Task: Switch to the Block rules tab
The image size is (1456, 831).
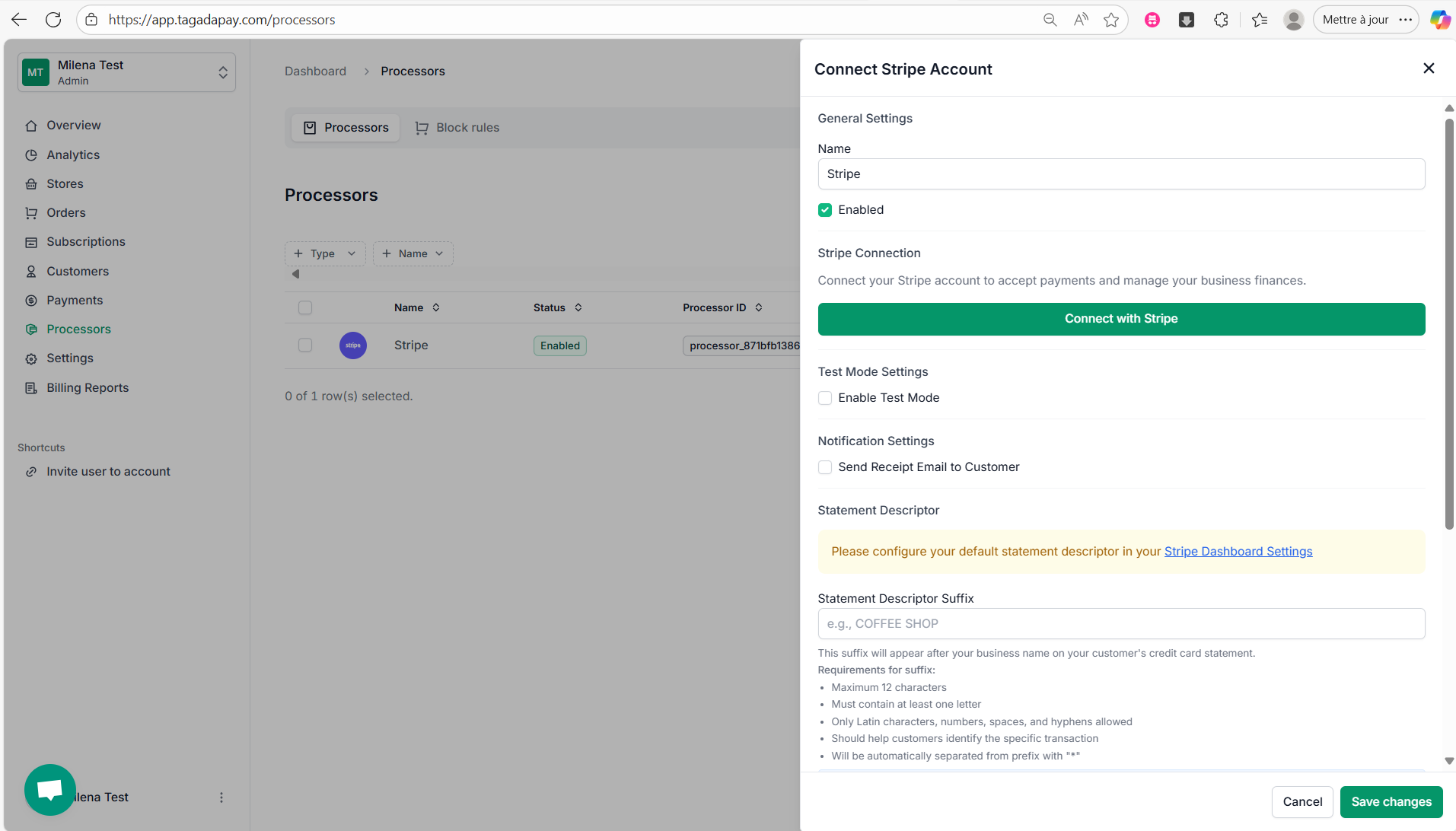Action: coord(457,128)
